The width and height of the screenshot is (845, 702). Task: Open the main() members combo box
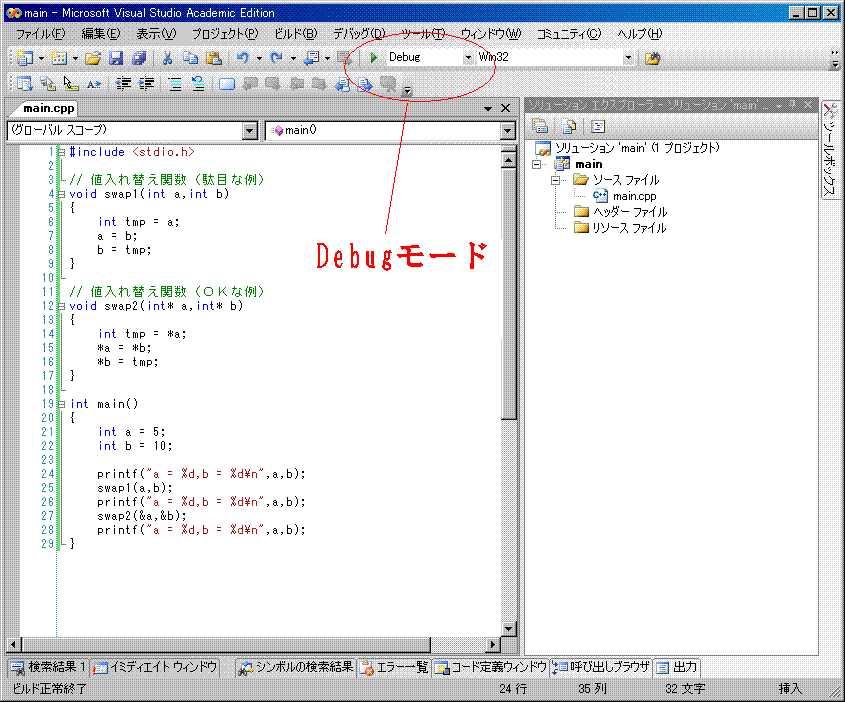[x=507, y=130]
